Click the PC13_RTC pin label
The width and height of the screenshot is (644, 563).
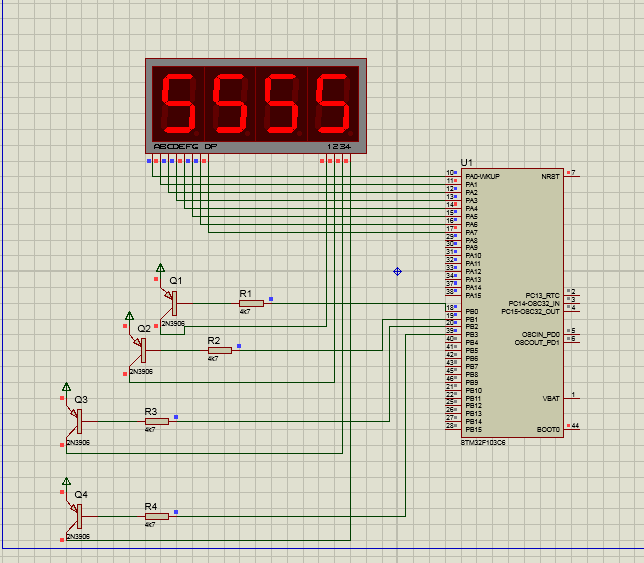pyautogui.click(x=543, y=296)
